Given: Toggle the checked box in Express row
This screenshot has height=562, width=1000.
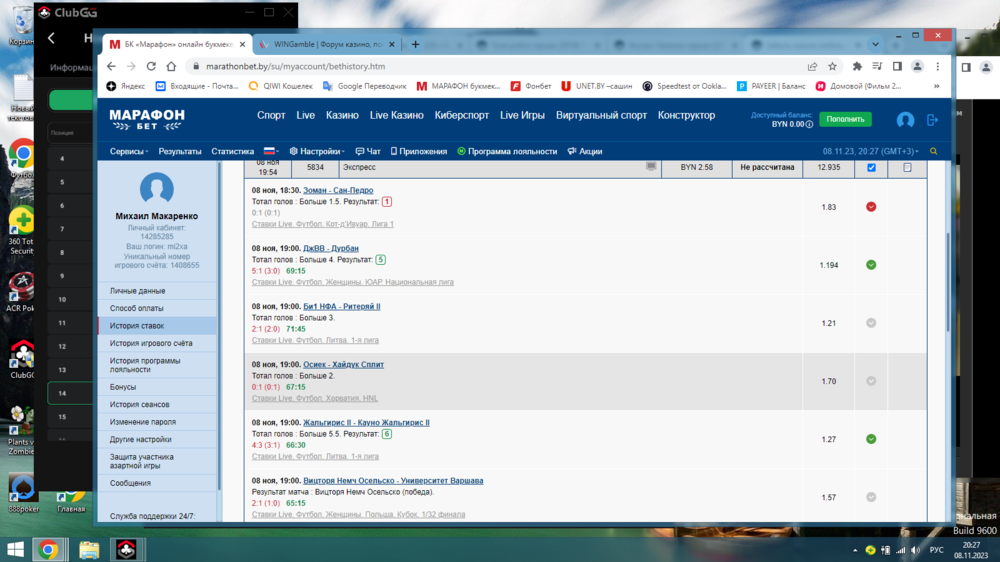Looking at the screenshot, I should pyautogui.click(x=871, y=168).
